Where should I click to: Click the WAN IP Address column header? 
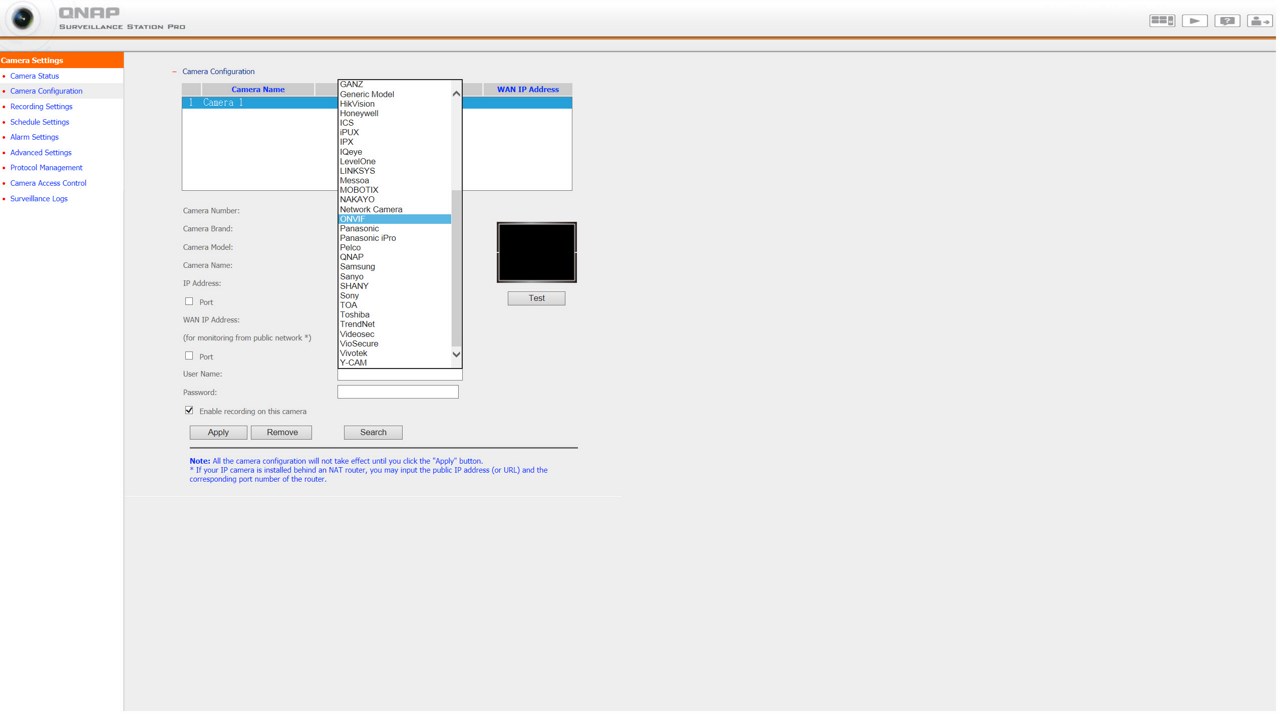tap(528, 89)
